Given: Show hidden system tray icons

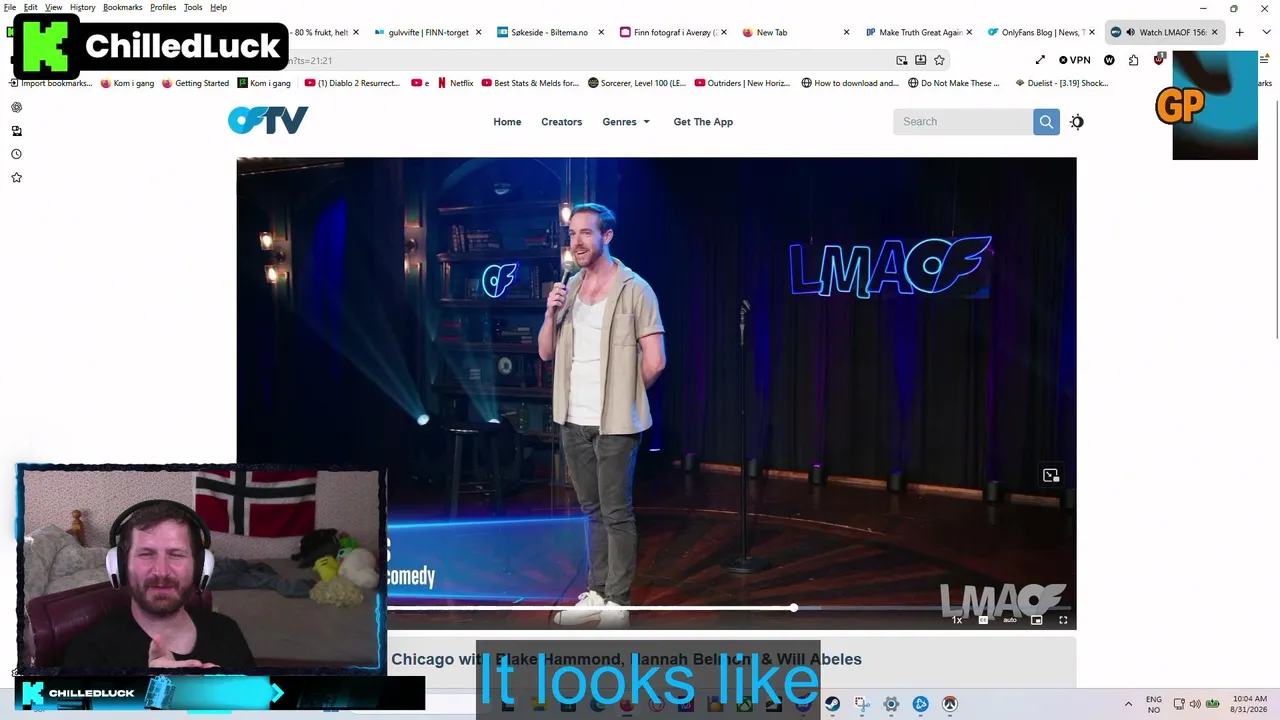Looking at the screenshot, I should click(1129, 704).
